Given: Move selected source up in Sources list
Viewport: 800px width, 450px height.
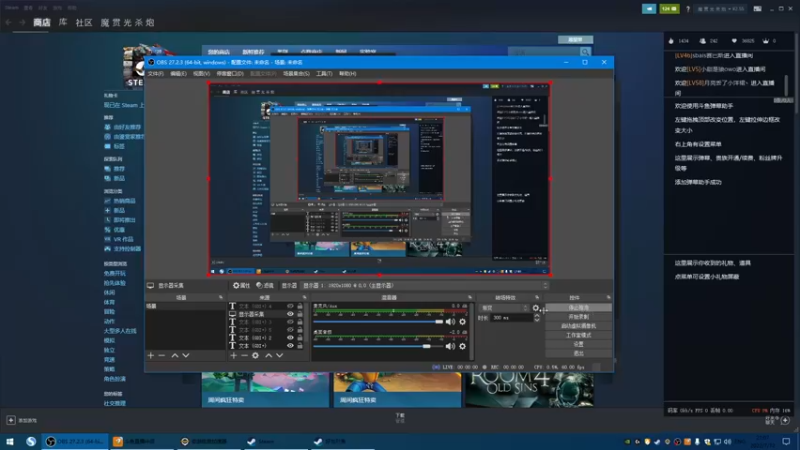Looking at the screenshot, I should tap(268, 356).
